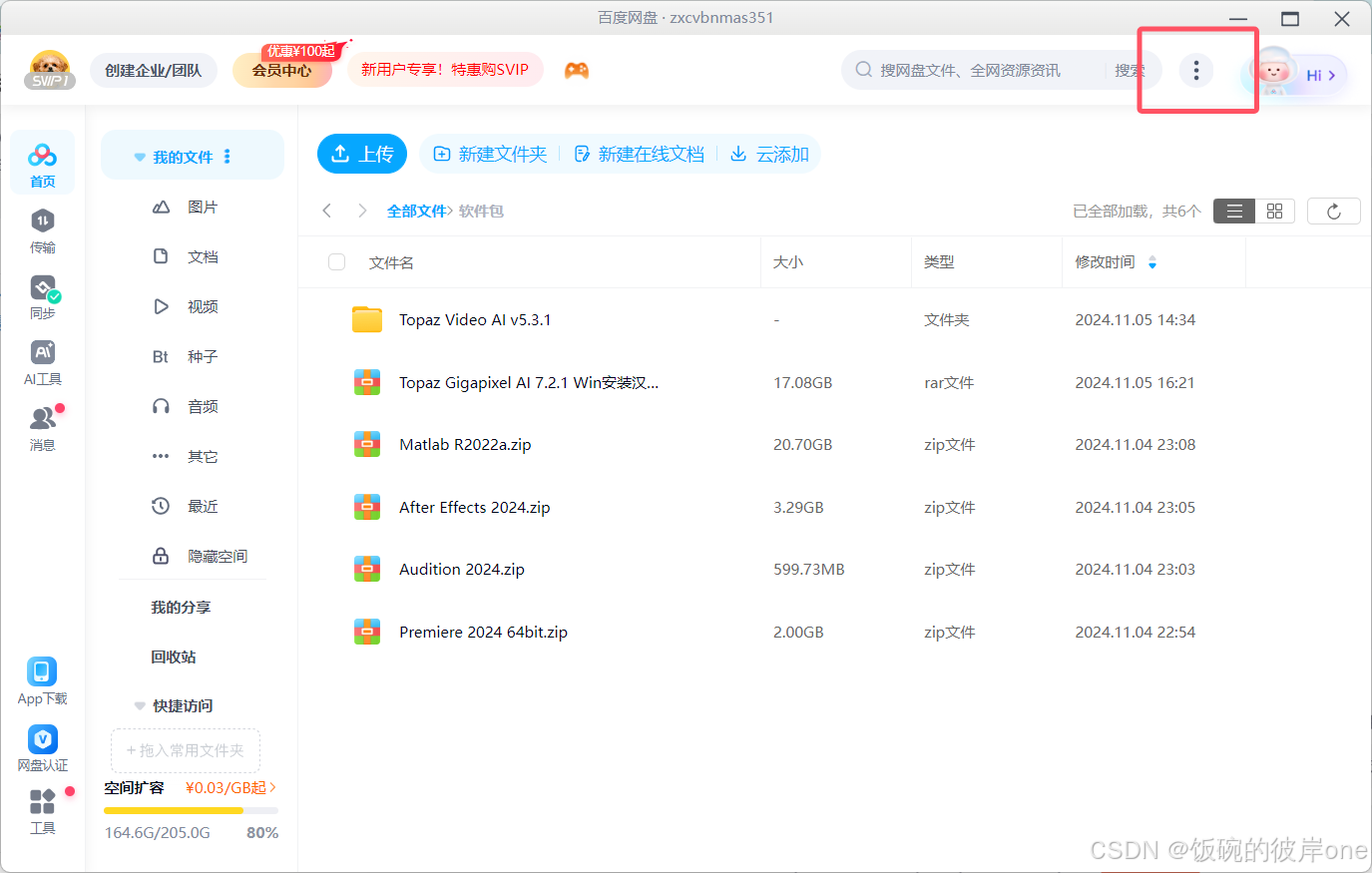Viewport: 1372px width, 873px height.
Task: Go forward with right arrow navigation
Action: pyautogui.click(x=362, y=211)
